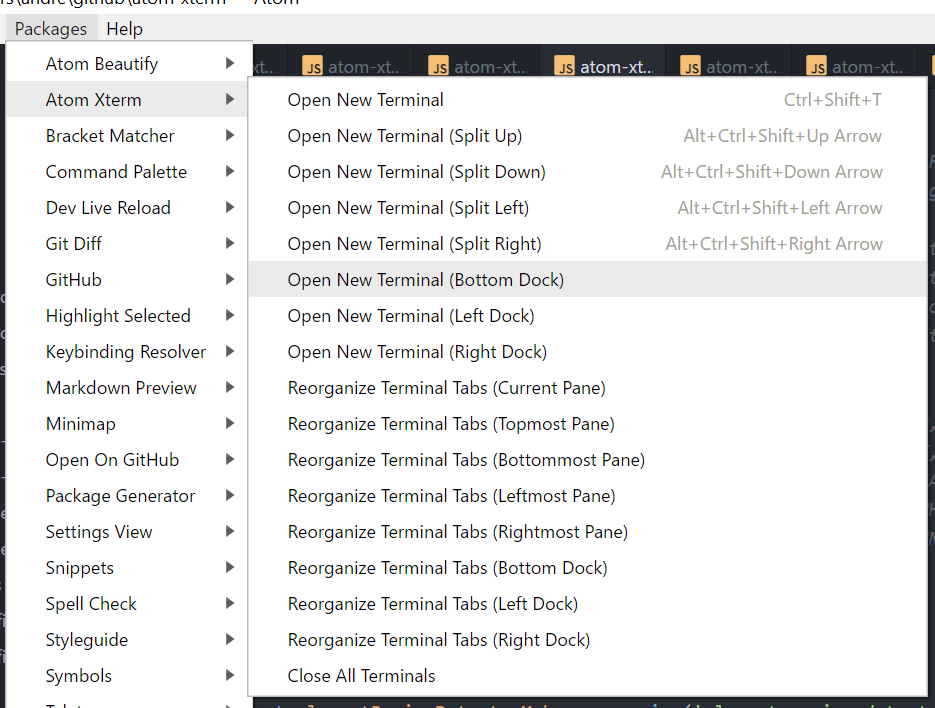This screenshot has width=935, height=708.
Task: Choose Open New Terminal (Split Right)
Action: point(587,244)
